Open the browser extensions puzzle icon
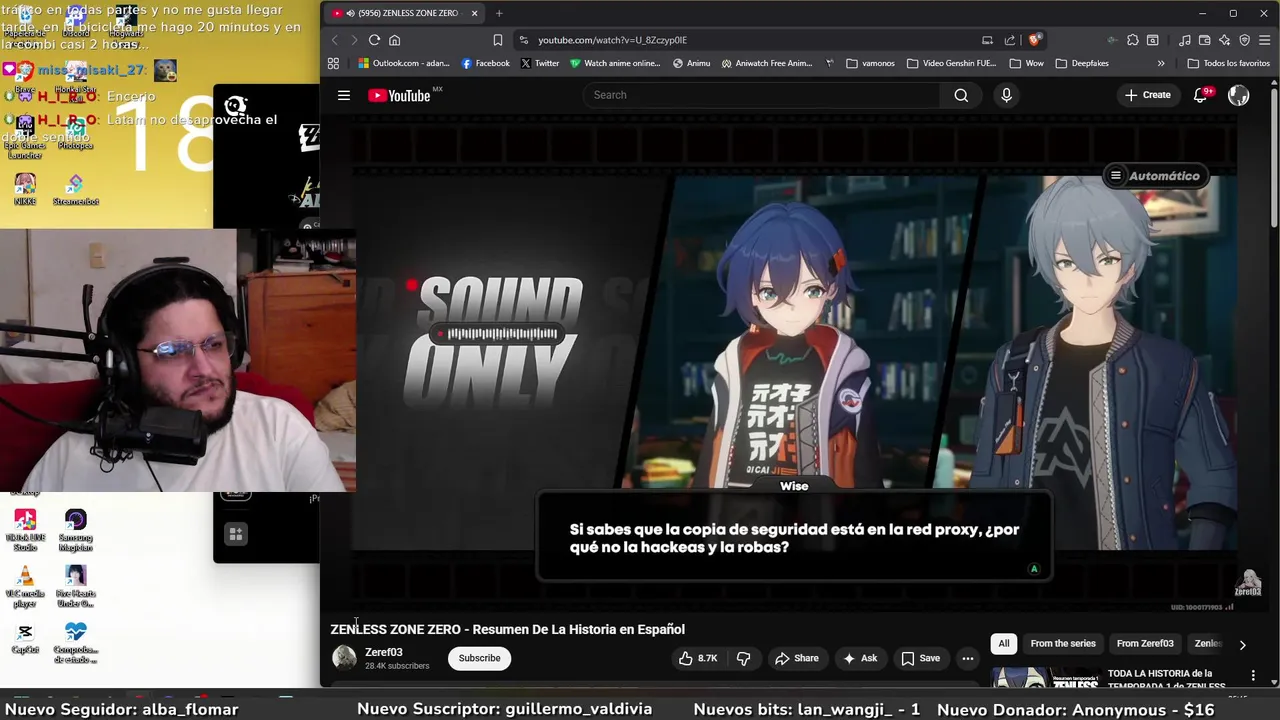This screenshot has height=720, width=1280. coord(1132,40)
